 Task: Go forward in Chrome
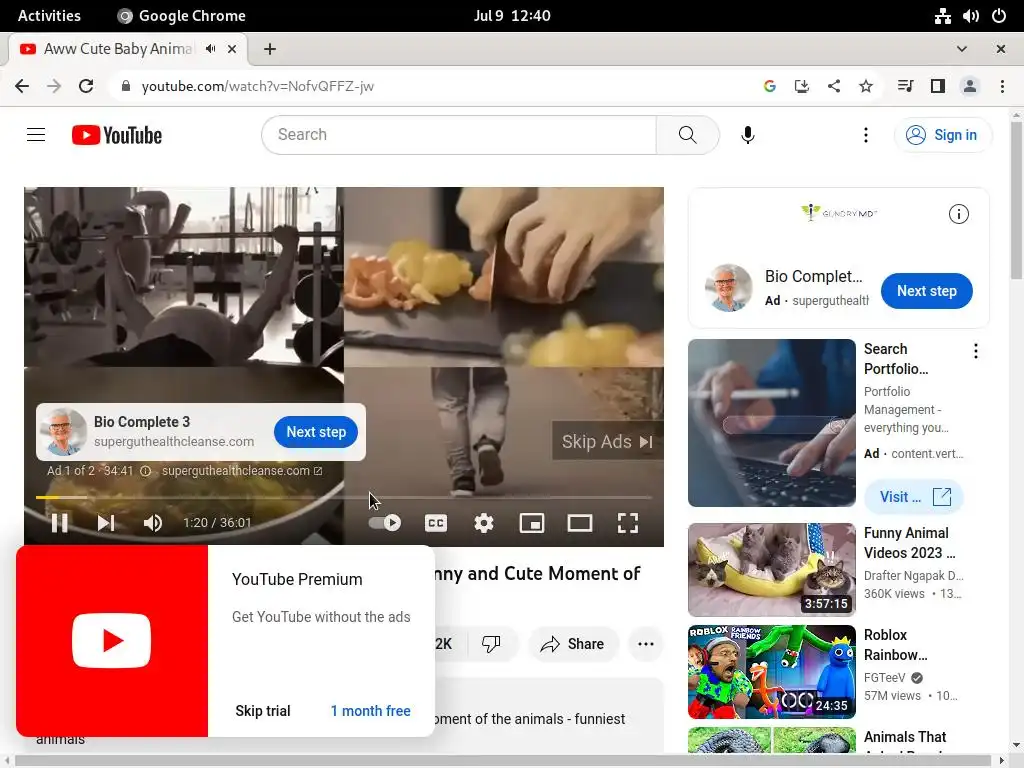point(54,86)
